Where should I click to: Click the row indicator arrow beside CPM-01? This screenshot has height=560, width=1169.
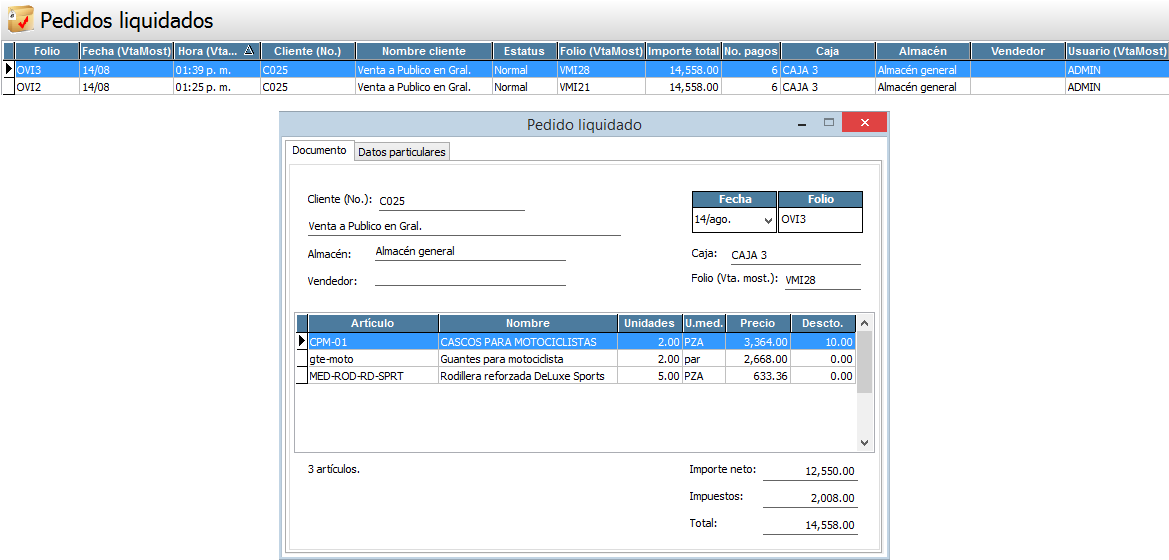coord(301,342)
